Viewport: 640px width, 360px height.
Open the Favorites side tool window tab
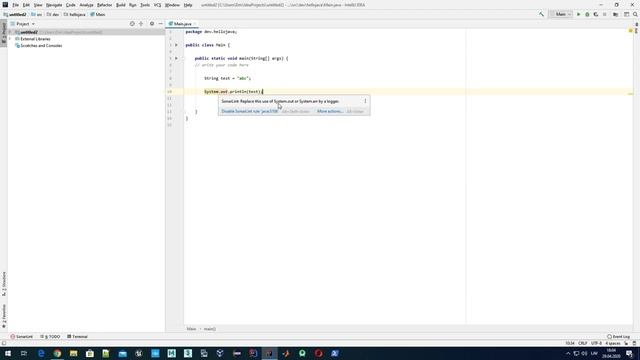[x=4, y=316]
